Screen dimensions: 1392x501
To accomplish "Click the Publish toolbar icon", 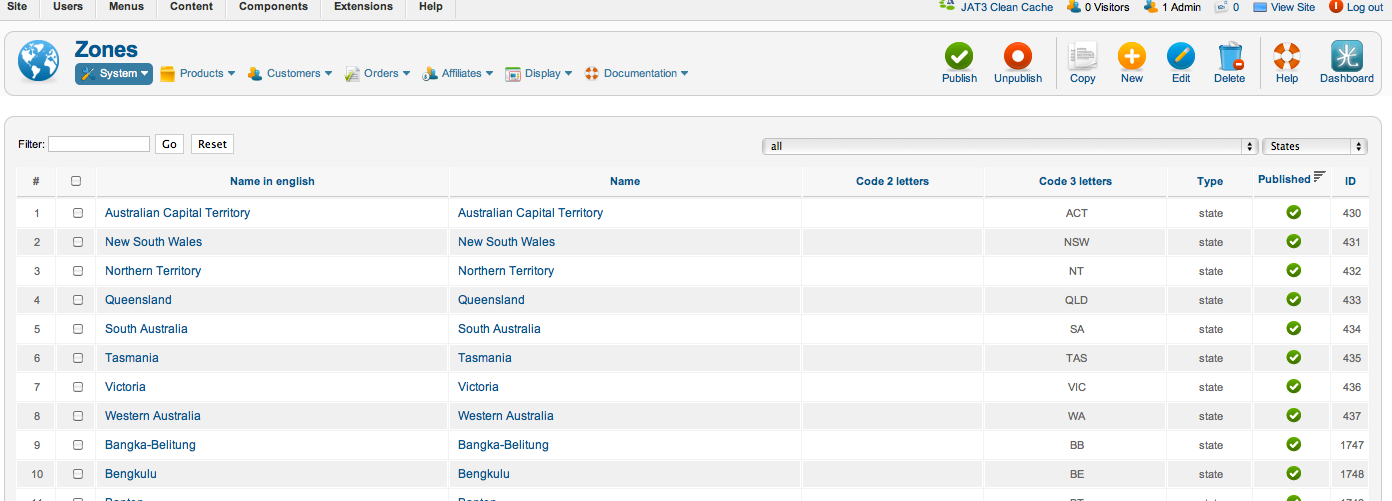I will coord(959,57).
